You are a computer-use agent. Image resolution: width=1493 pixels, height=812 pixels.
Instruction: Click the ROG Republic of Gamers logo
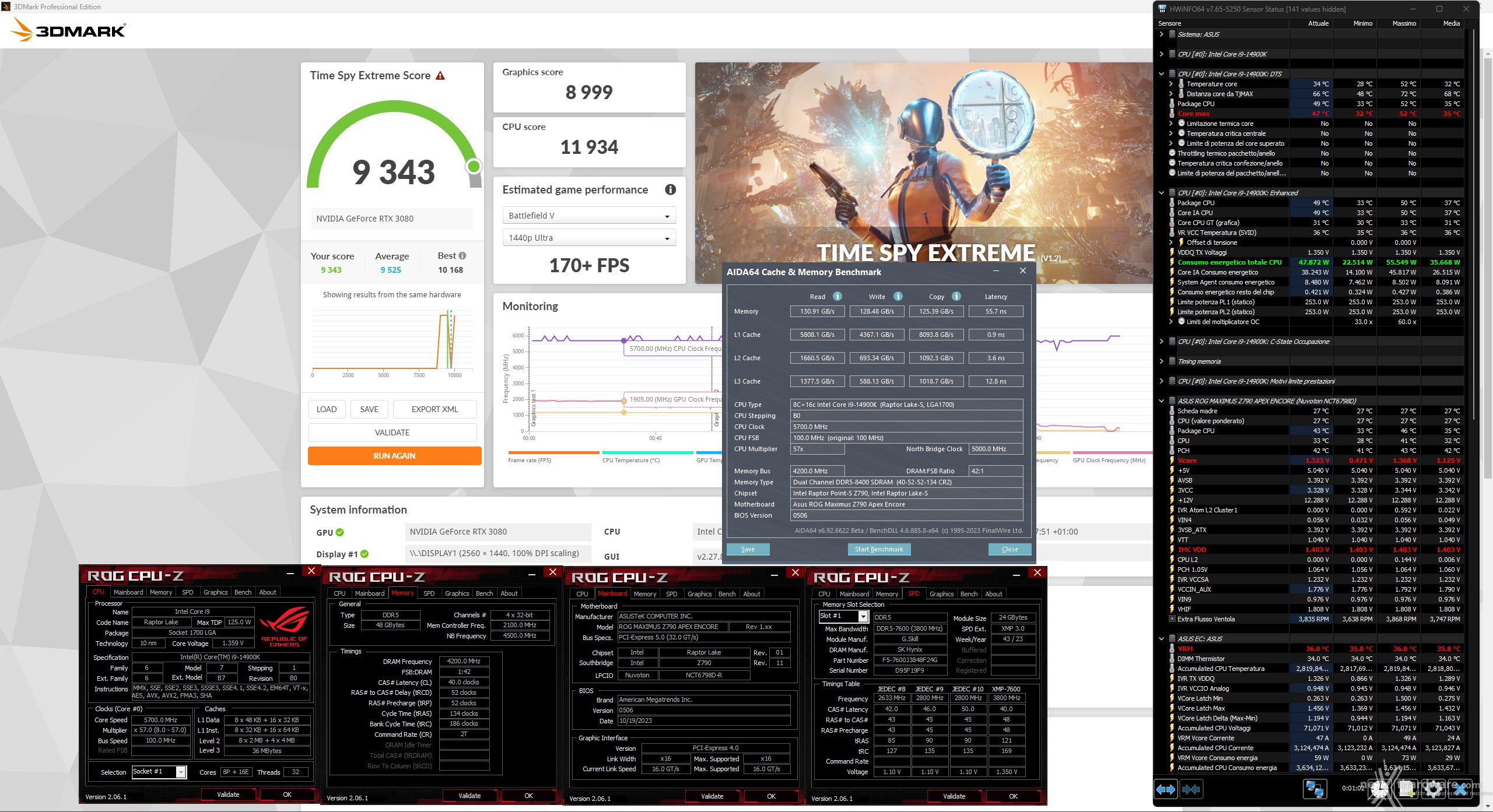coord(285,626)
